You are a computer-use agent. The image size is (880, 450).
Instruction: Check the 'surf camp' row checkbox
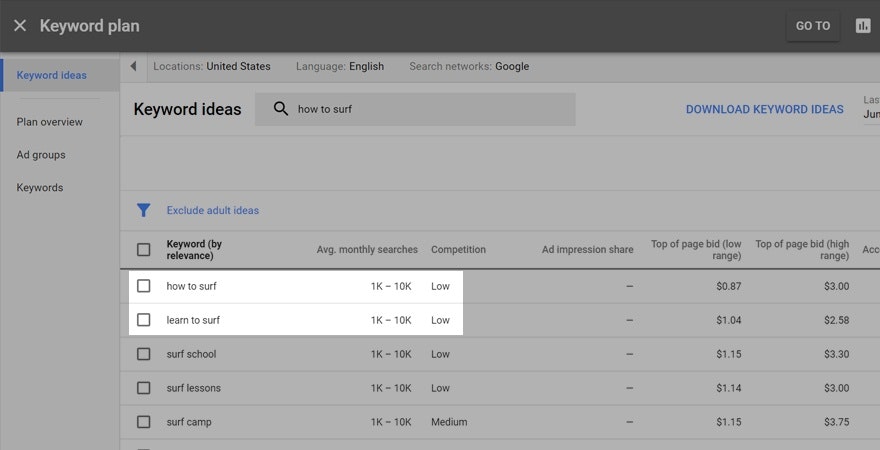[144, 422]
